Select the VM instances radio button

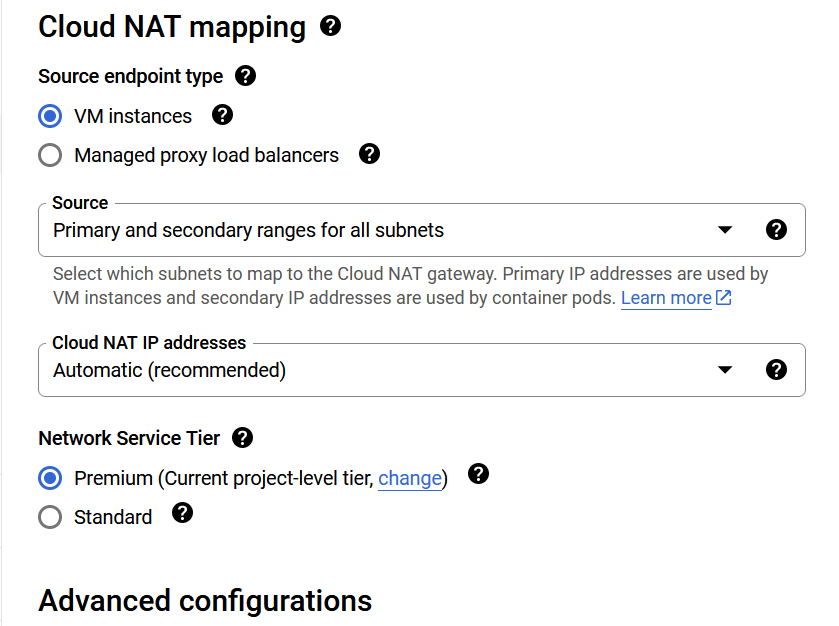click(x=50, y=116)
